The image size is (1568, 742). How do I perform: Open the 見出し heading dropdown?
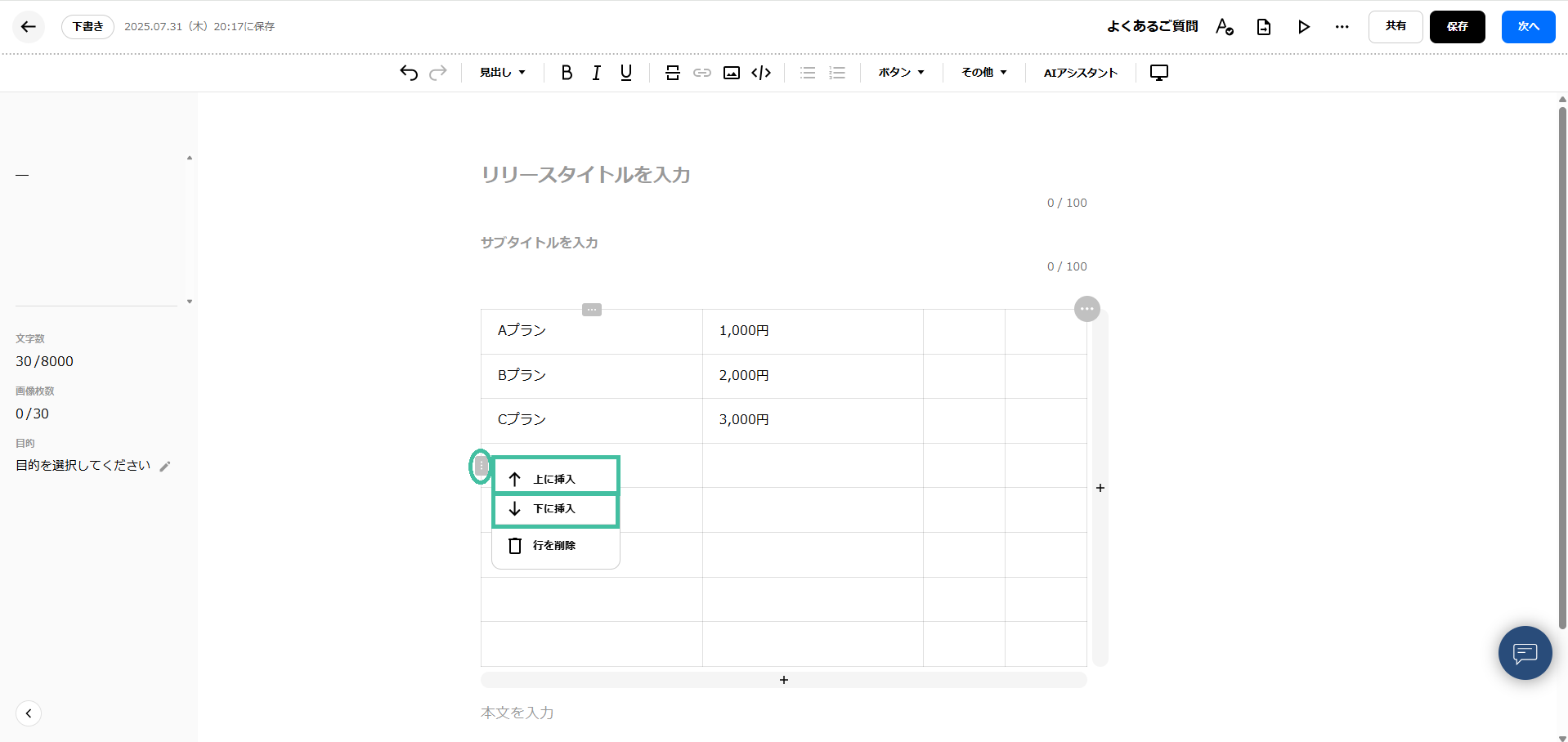point(501,73)
